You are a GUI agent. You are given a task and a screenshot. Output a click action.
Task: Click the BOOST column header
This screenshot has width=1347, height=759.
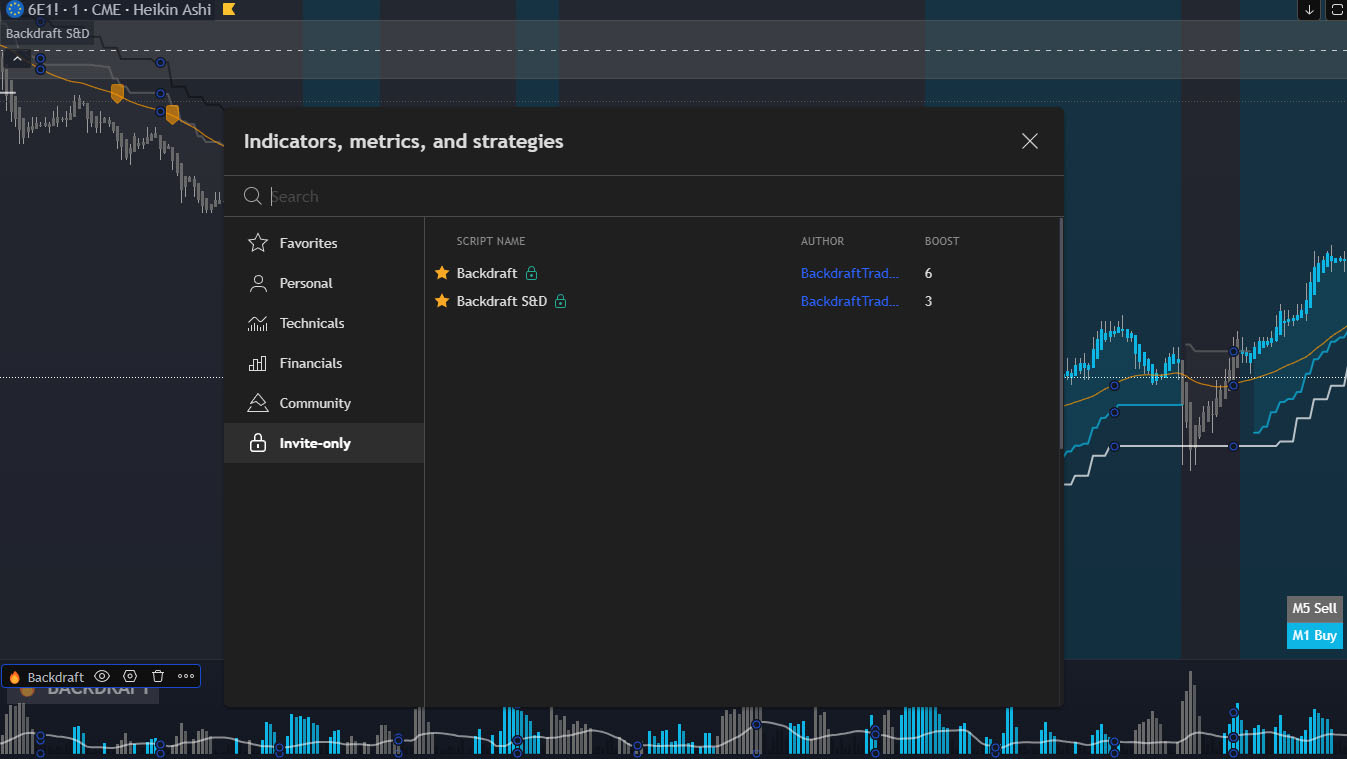coord(942,241)
